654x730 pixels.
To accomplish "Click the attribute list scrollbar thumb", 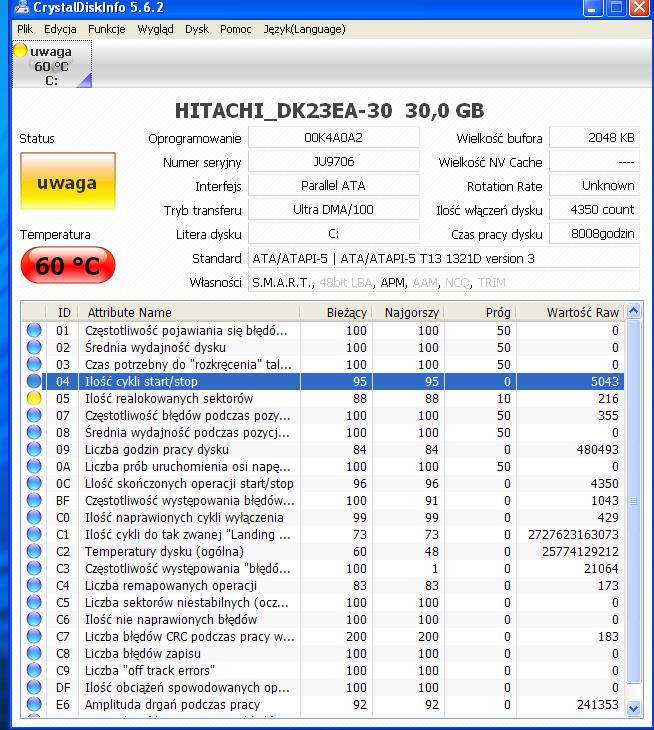I will pos(633,501).
